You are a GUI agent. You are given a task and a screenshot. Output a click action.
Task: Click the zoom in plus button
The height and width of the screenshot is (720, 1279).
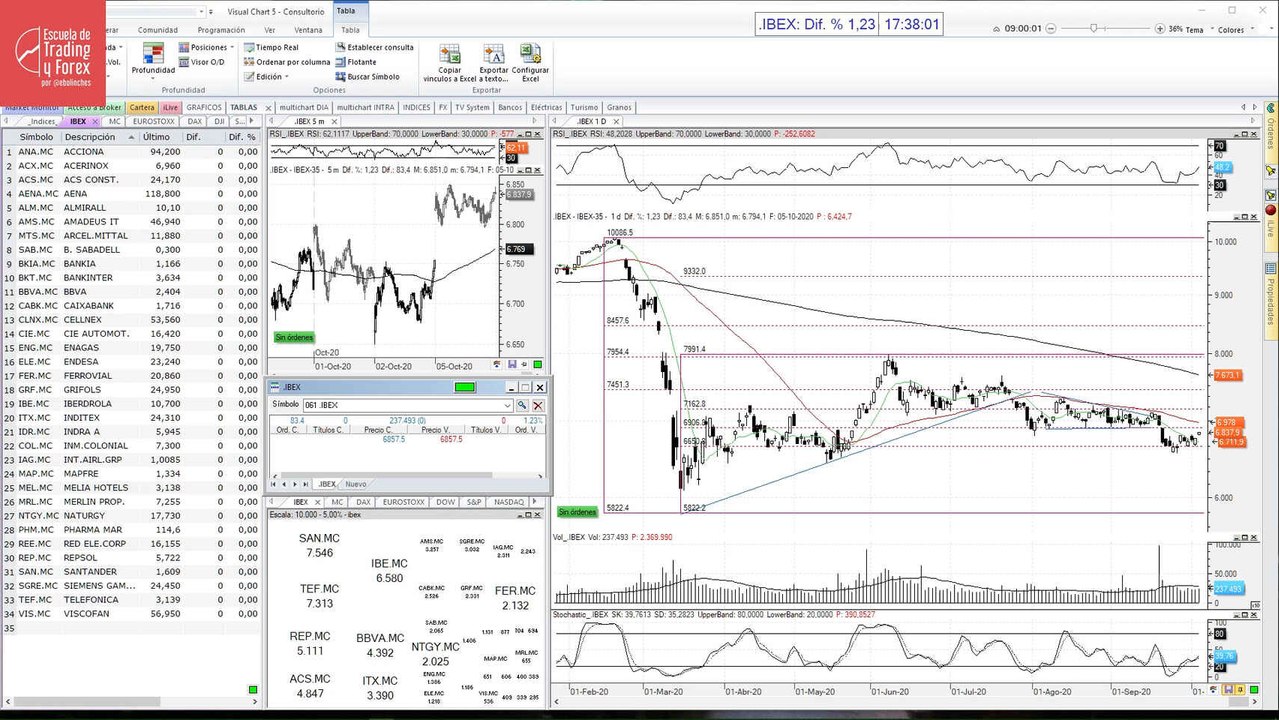click(1159, 29)
